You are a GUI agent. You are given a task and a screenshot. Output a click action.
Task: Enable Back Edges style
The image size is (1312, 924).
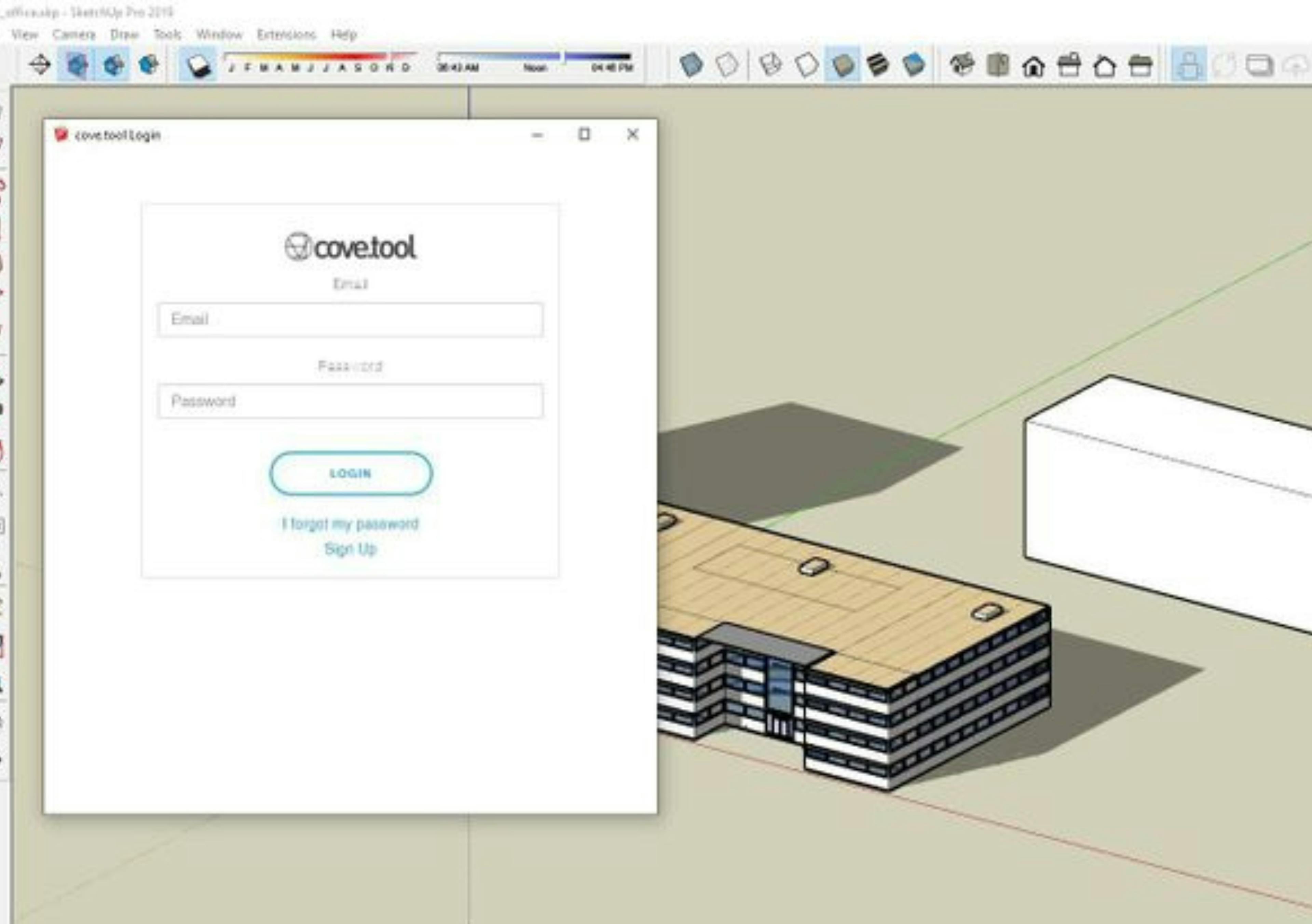(727, 65)
